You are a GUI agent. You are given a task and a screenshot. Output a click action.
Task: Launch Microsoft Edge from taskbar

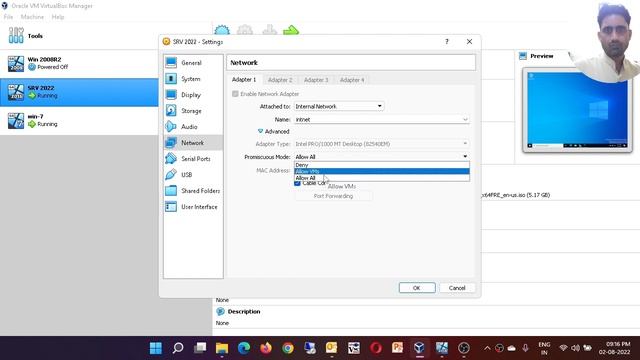[244, 348]
